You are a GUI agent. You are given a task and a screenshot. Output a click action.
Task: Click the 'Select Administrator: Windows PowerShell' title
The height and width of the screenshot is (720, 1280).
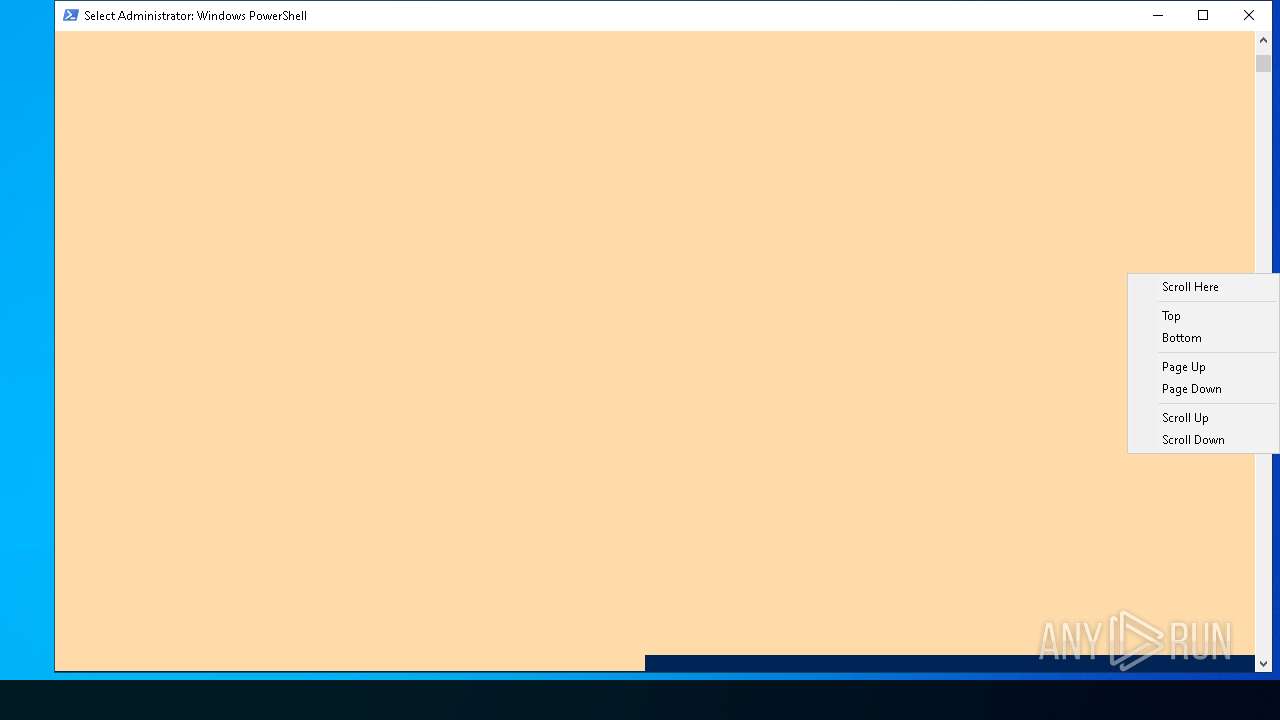(195, 16)
